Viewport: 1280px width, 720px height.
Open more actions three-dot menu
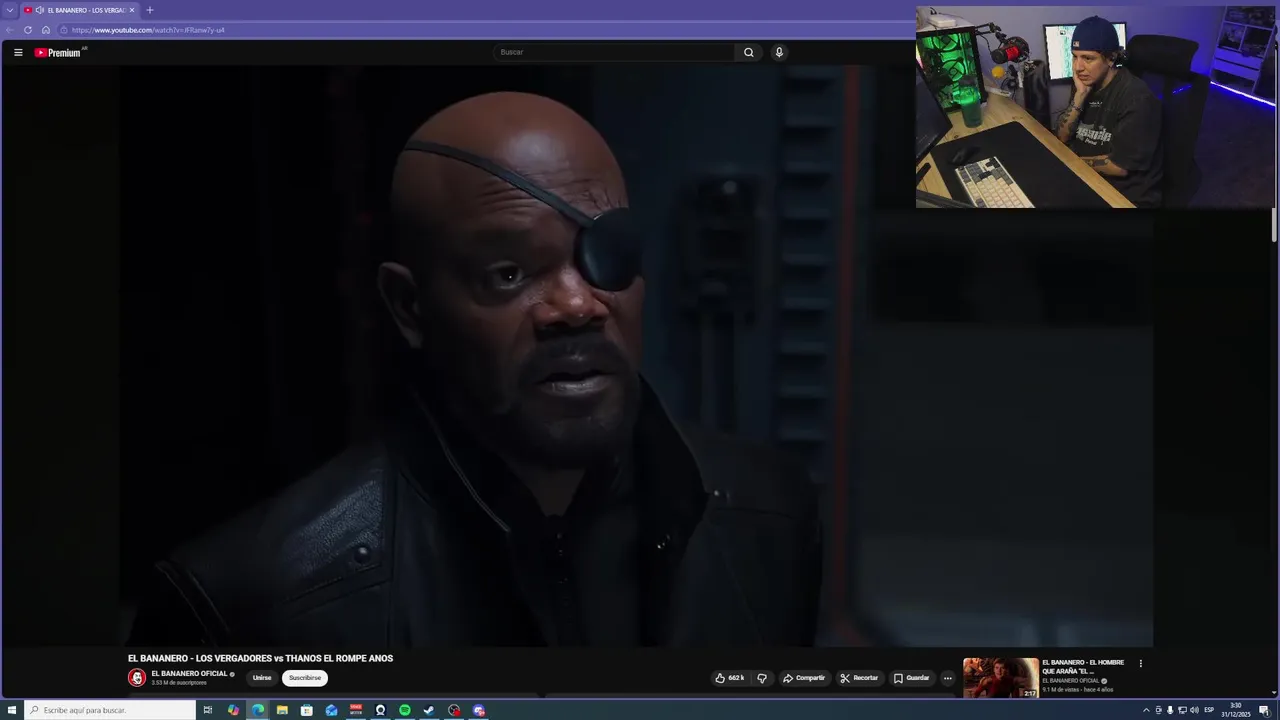pyautogui.click(x=948, y=678)
